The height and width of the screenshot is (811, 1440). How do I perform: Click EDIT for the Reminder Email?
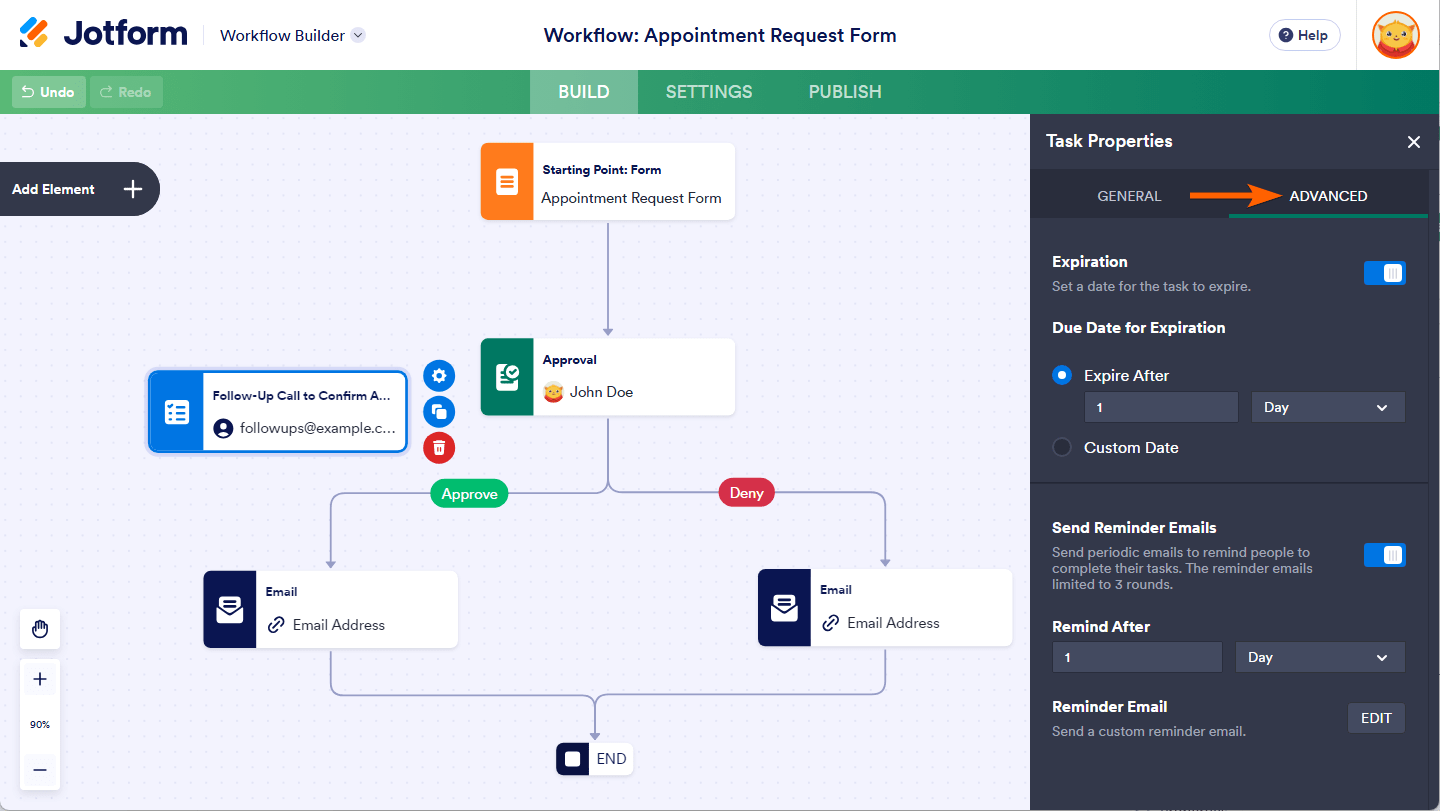(x=1376, y=718)
